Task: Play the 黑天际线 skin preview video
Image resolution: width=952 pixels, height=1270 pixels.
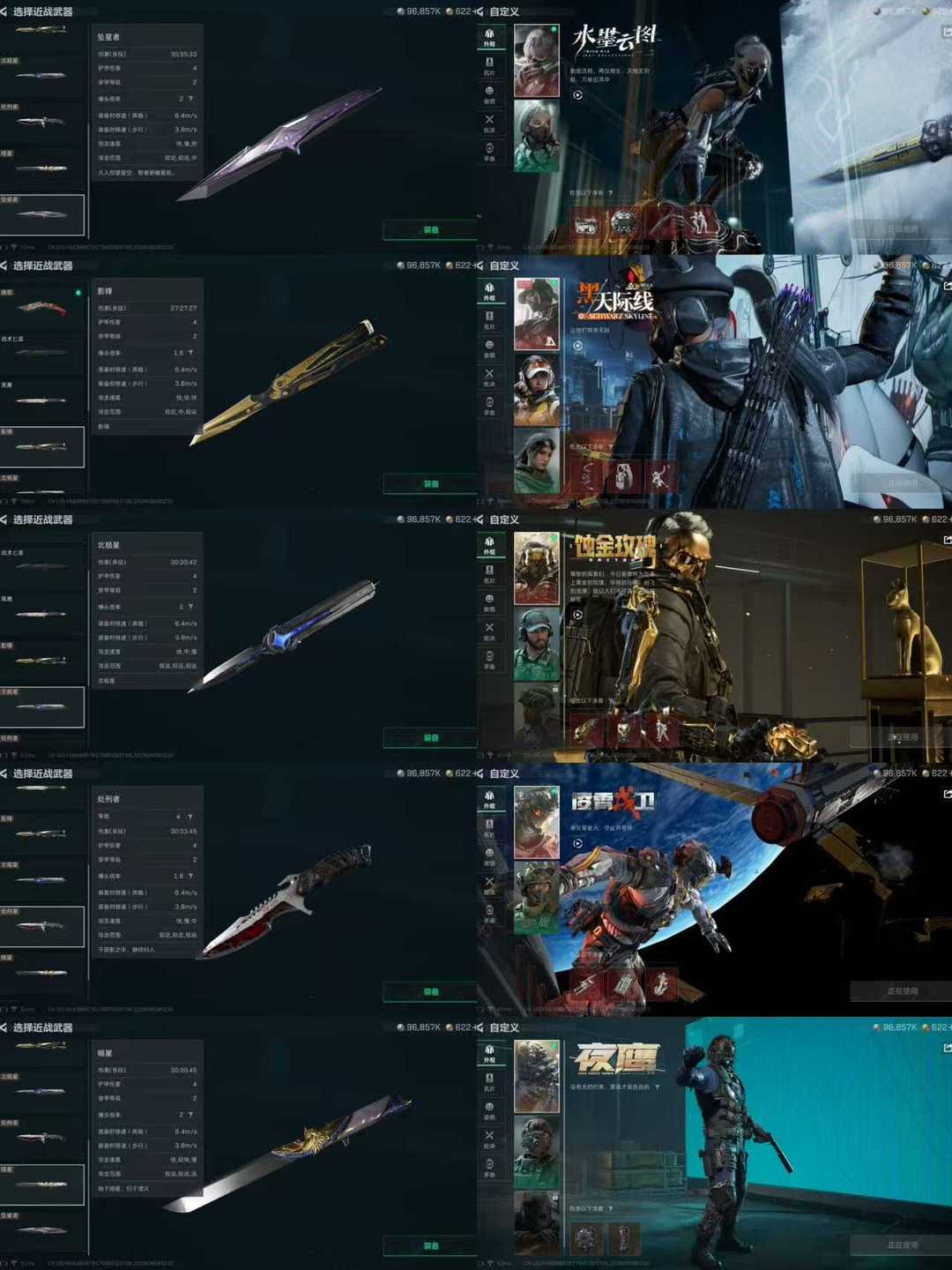Action: point(577,346)
